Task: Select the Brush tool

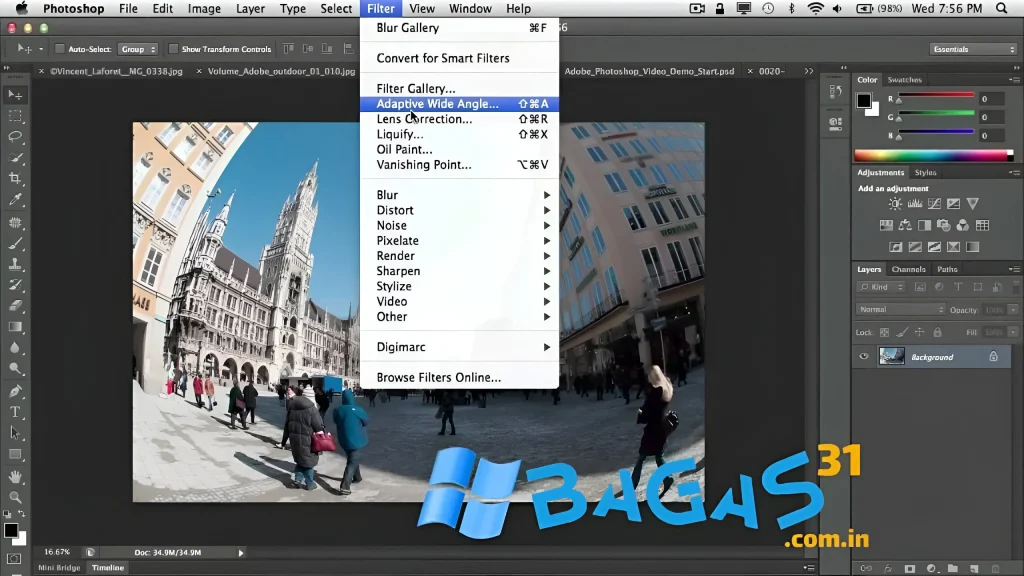Action: click(15, 244)
